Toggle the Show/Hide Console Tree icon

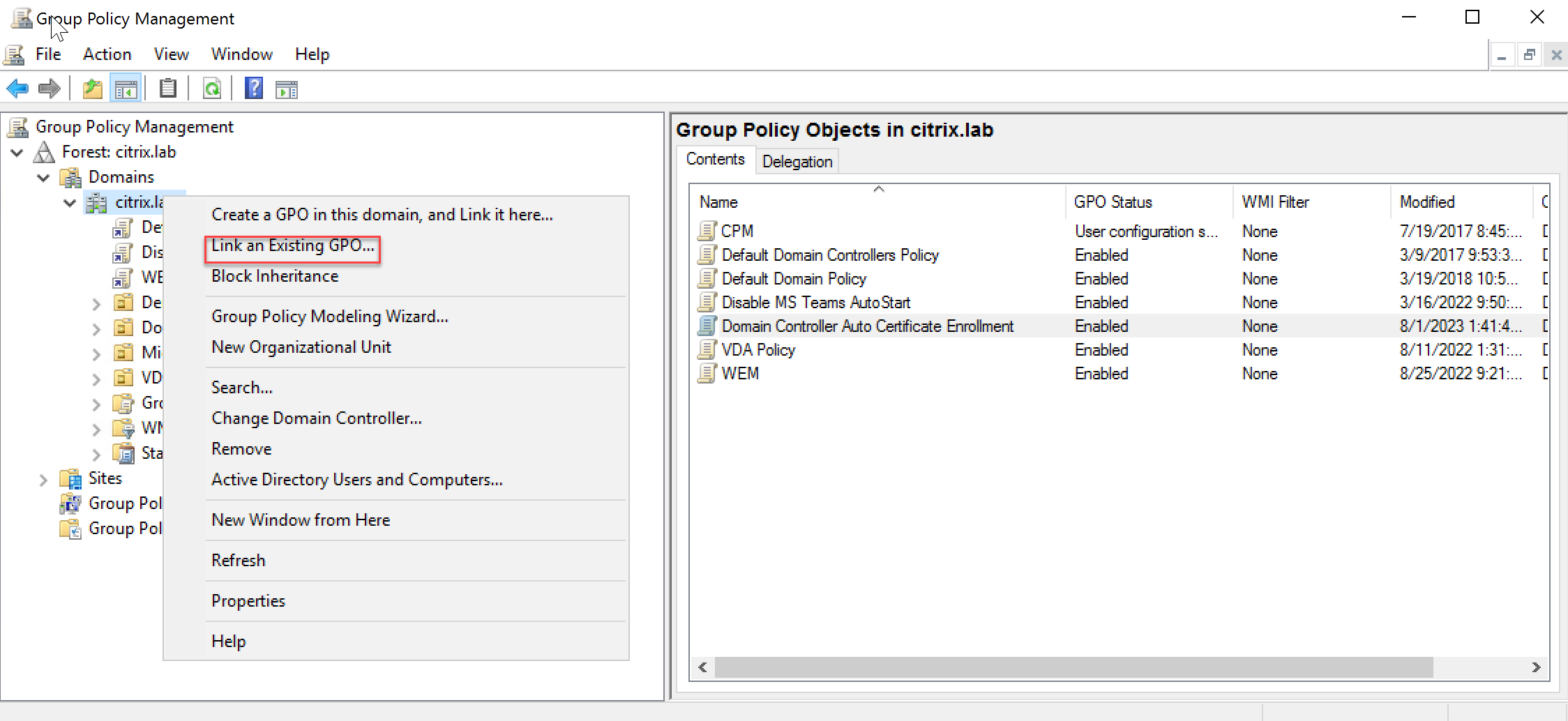[x=126, y=89]
